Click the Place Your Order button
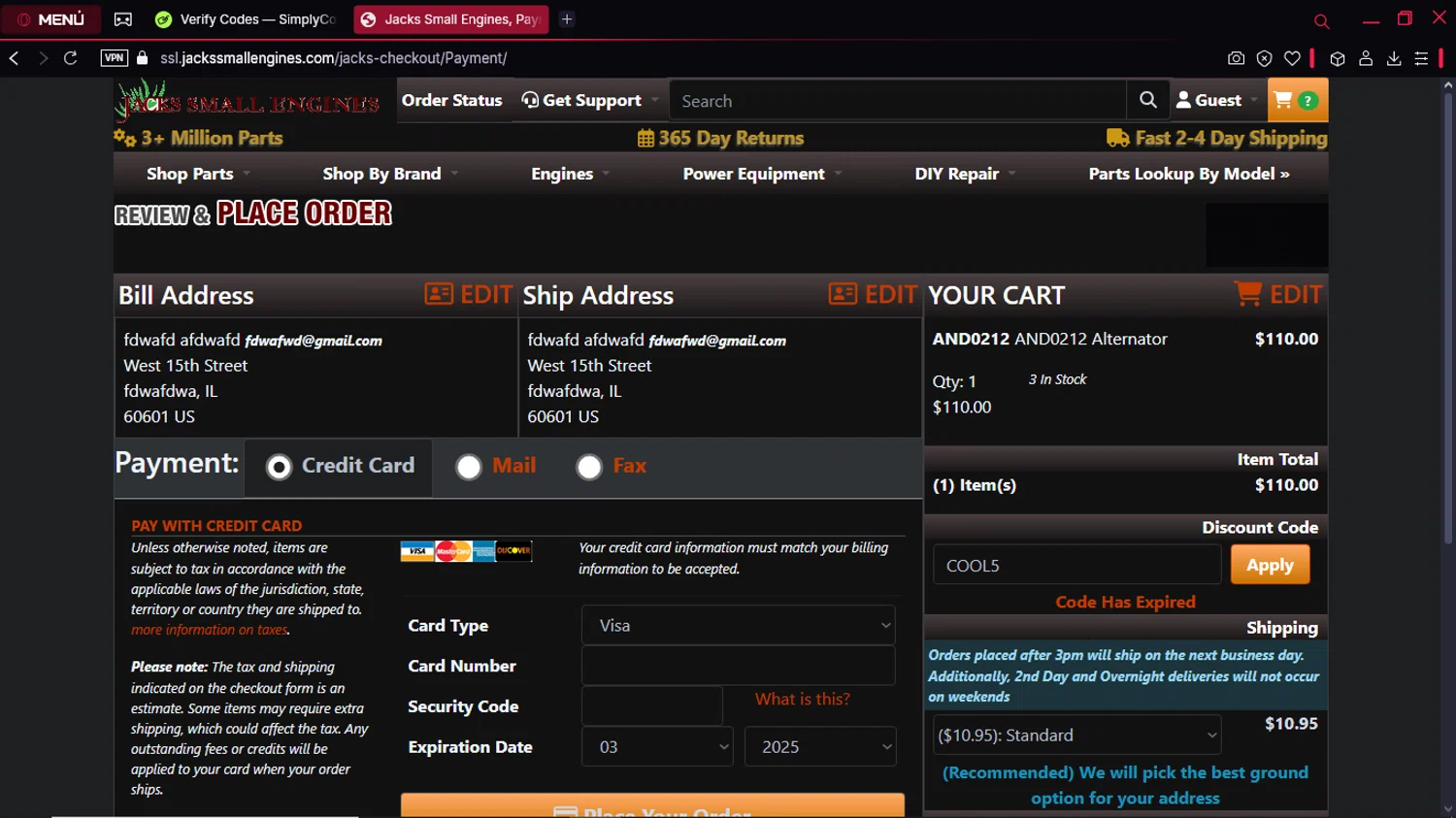 pyautogui.click(x=652, y=806)
